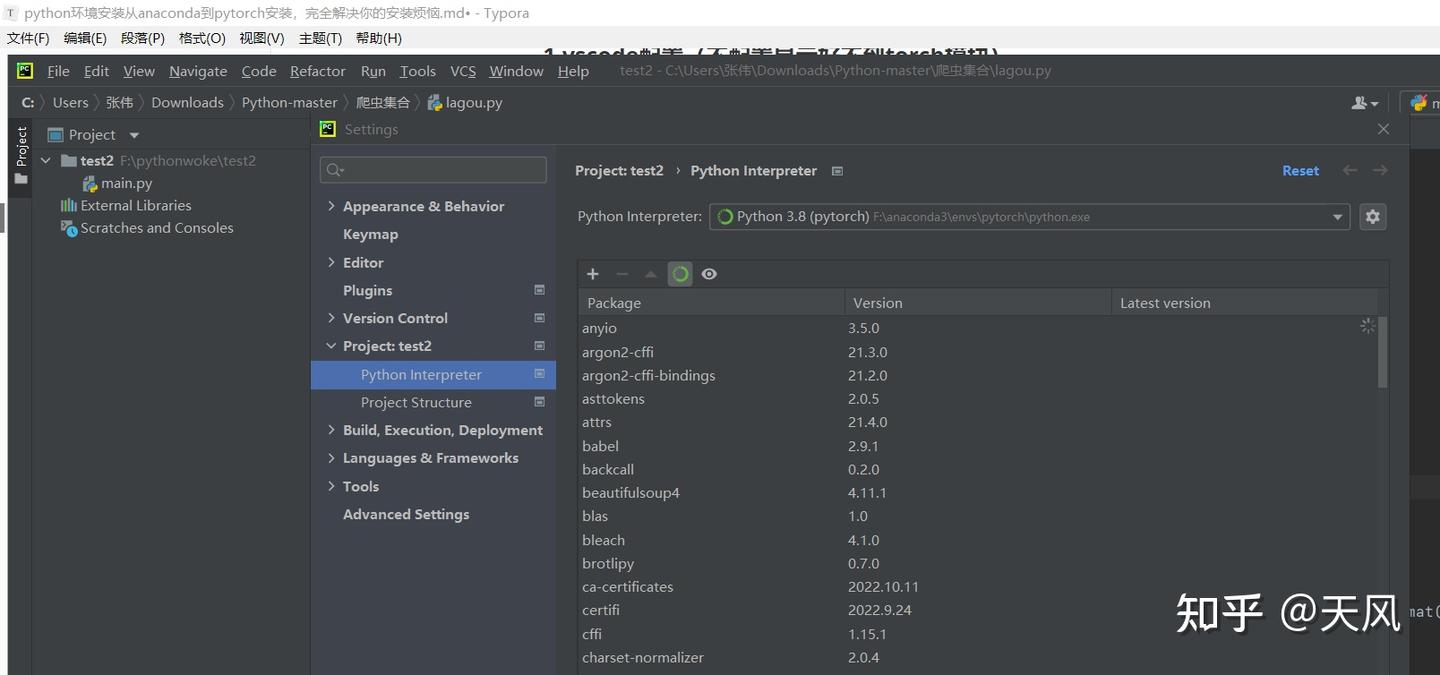
Task: Select Python Interpreter in the settings list
Action: 419,374
